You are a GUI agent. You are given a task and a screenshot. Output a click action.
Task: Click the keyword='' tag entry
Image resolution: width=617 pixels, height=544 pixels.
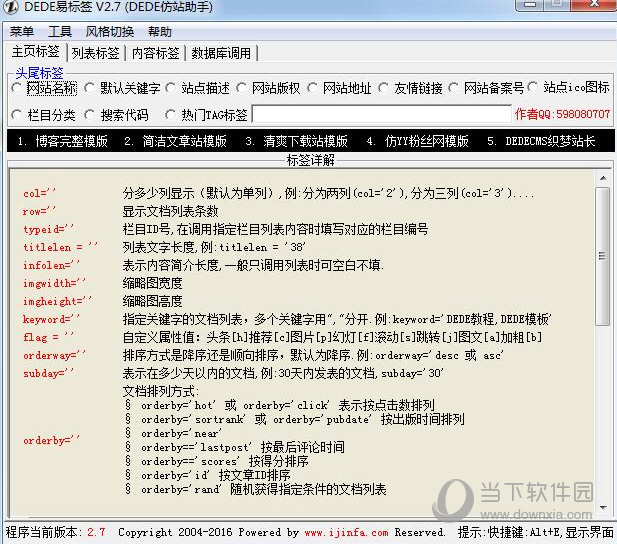click(51, 319)
